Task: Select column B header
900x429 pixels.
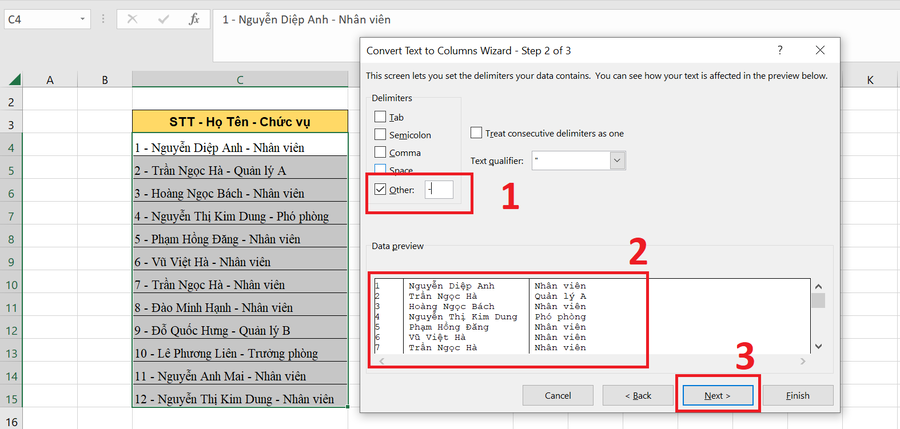Action: pyautogui.click(x=104, y=80)
